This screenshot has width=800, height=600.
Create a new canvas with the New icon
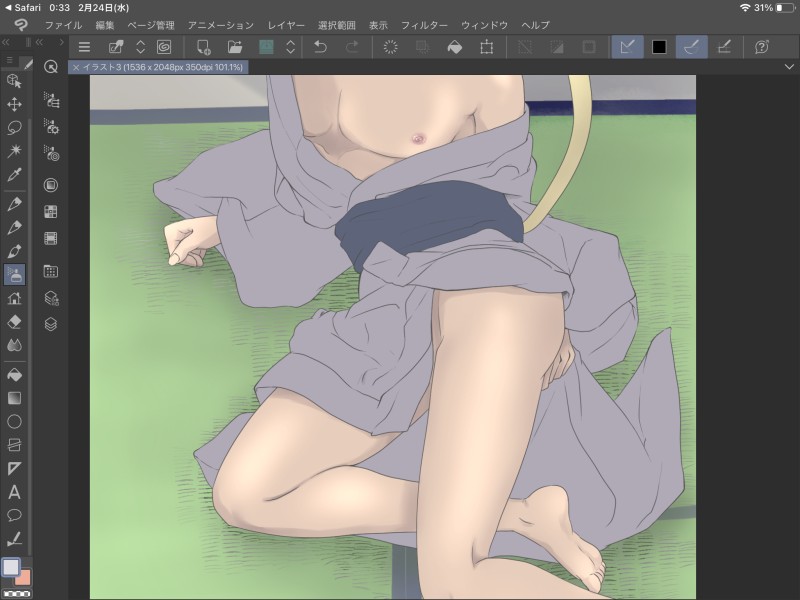pos(203,47)
